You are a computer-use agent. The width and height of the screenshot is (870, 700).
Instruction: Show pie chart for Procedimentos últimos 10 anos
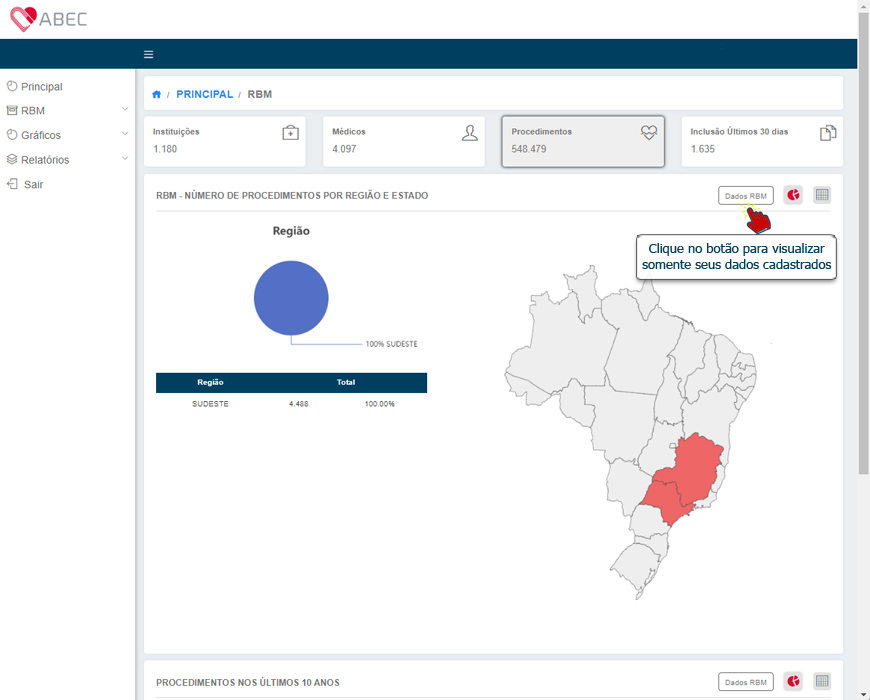(793, 681)
